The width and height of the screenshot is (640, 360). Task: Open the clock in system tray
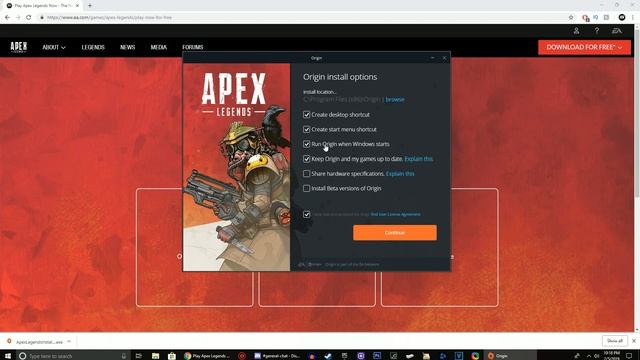(x=611, y=356)
